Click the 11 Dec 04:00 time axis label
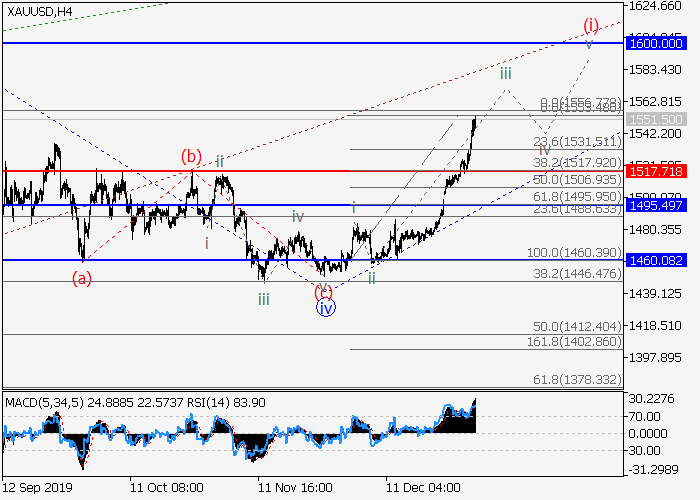The height and width of the screenshot is (500, 700). 424,487
